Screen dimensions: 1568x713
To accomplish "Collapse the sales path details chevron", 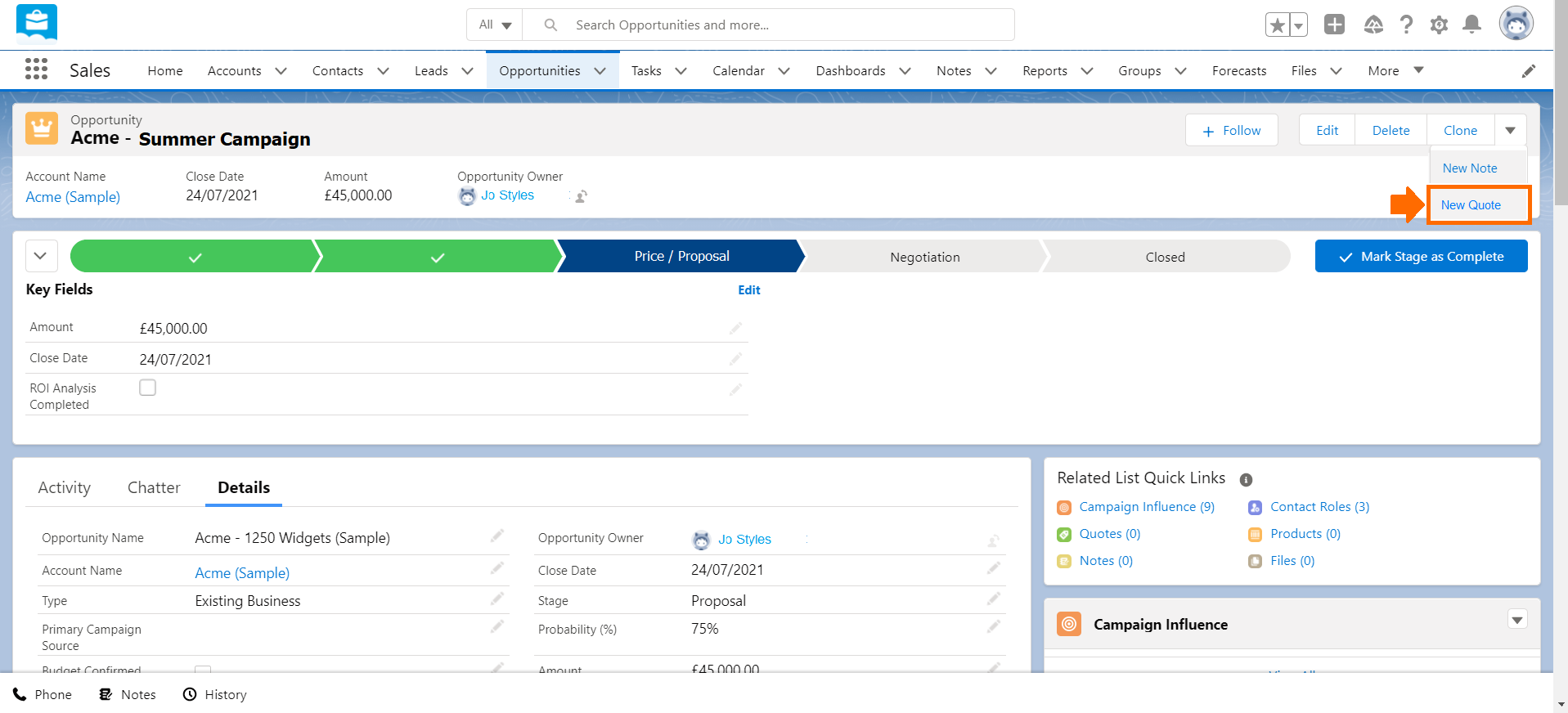I will click(41, 256).
